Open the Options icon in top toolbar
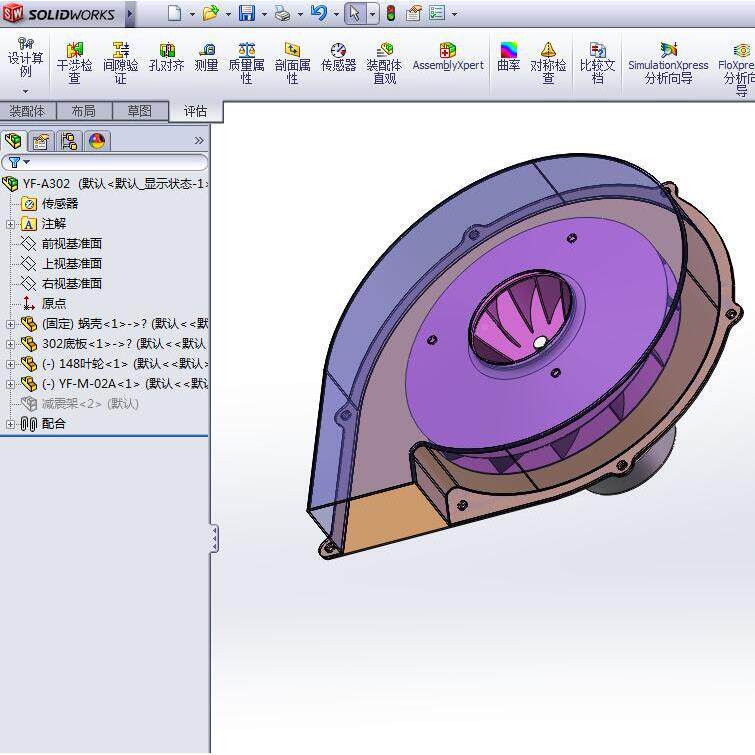 click(437, 13)
